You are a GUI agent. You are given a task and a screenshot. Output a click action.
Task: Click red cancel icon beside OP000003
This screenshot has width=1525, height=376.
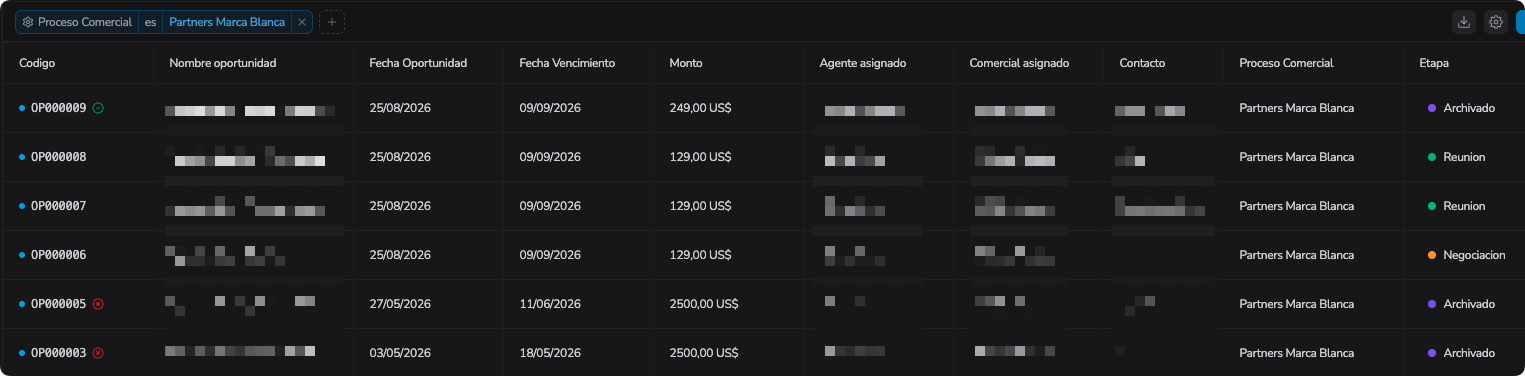pyautogui.click(x=98, y=353)
